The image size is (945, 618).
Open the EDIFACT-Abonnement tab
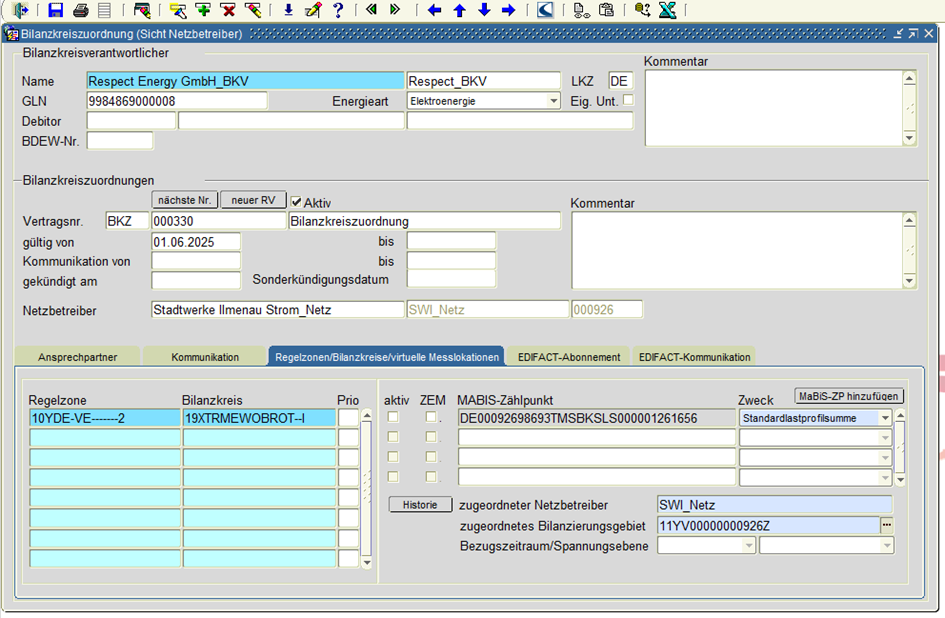(x=568, y=357)
